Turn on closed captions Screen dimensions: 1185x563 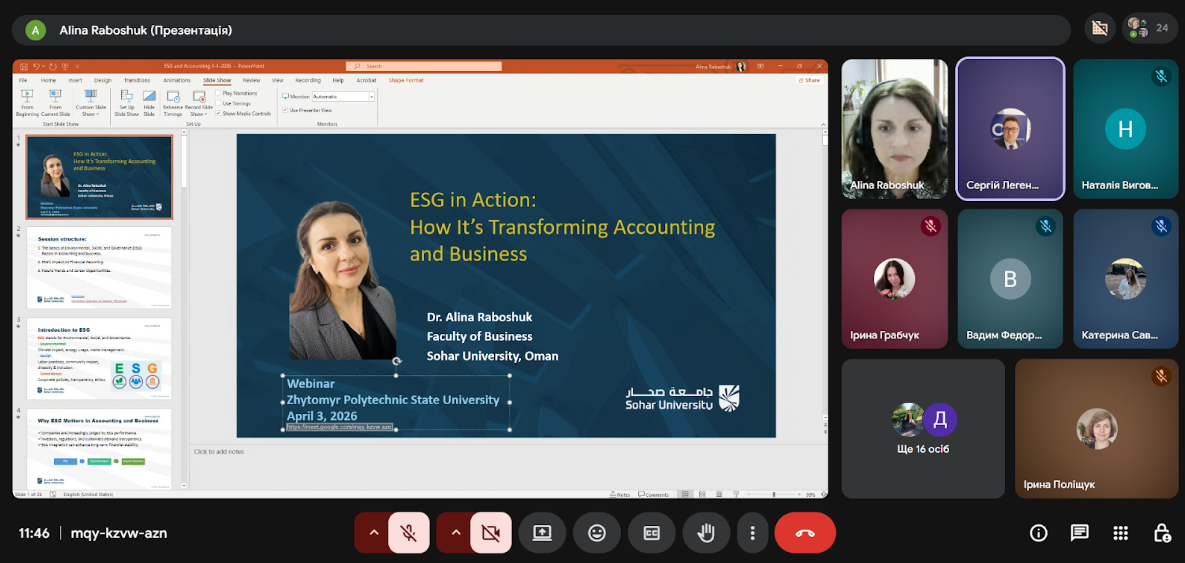(x=651, y=533)
